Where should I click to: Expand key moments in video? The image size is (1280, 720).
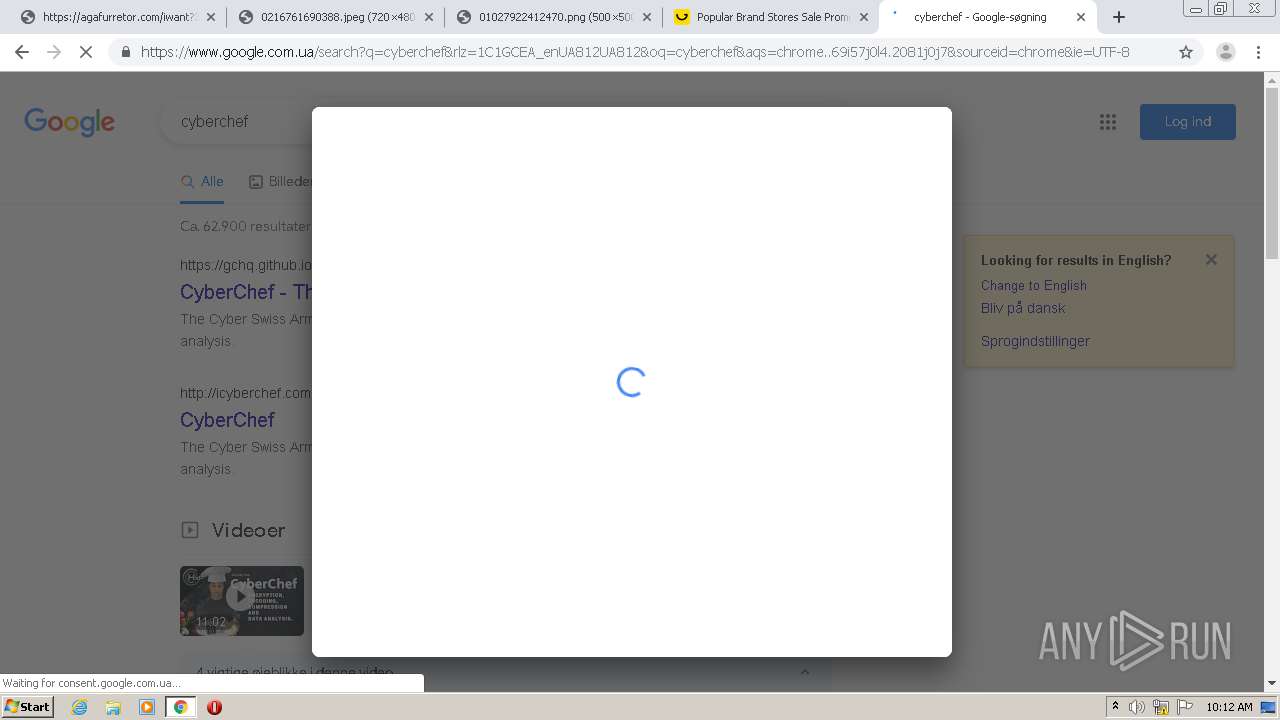tap(805, 672)
